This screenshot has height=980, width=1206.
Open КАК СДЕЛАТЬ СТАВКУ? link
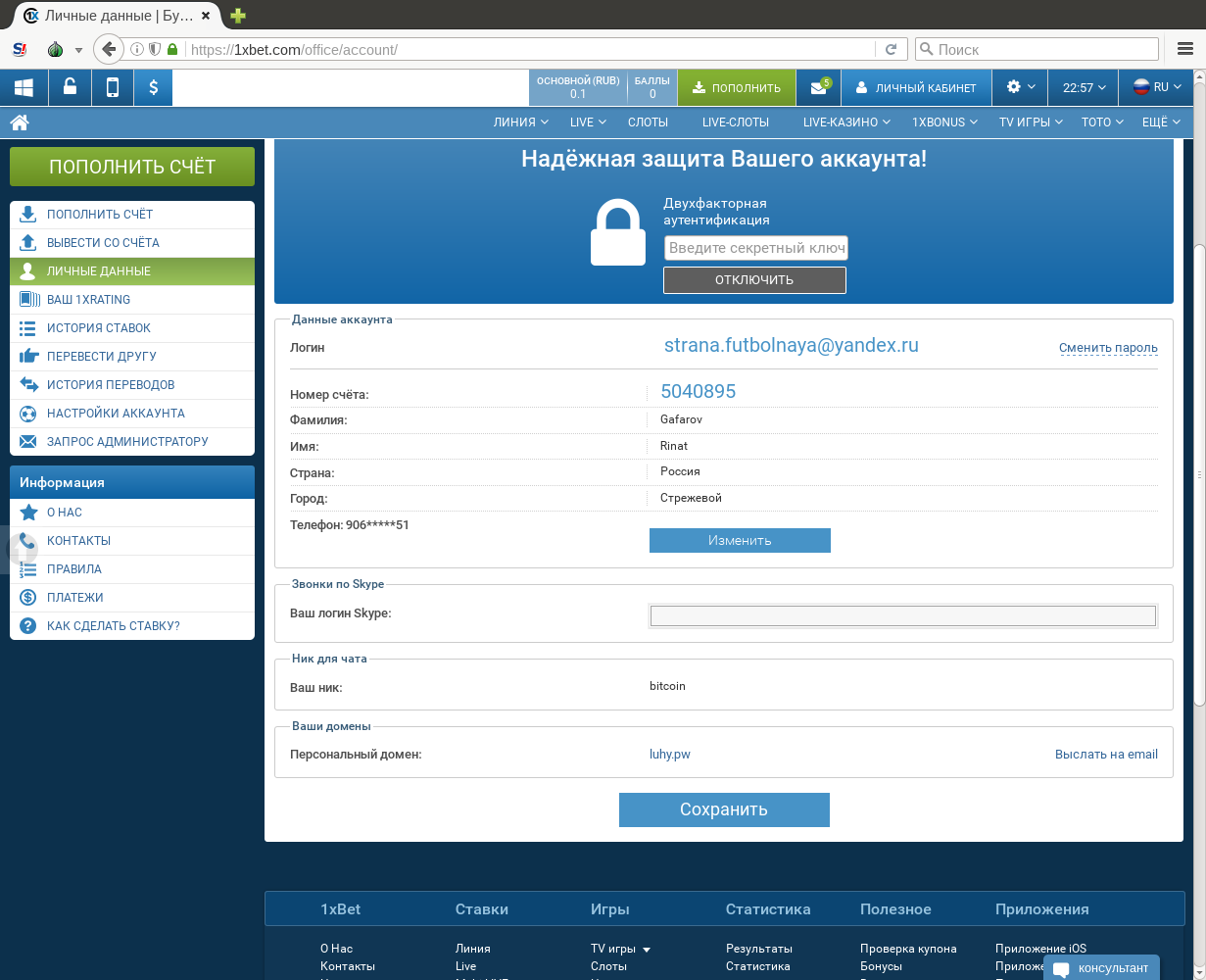(x=132, y=626)
